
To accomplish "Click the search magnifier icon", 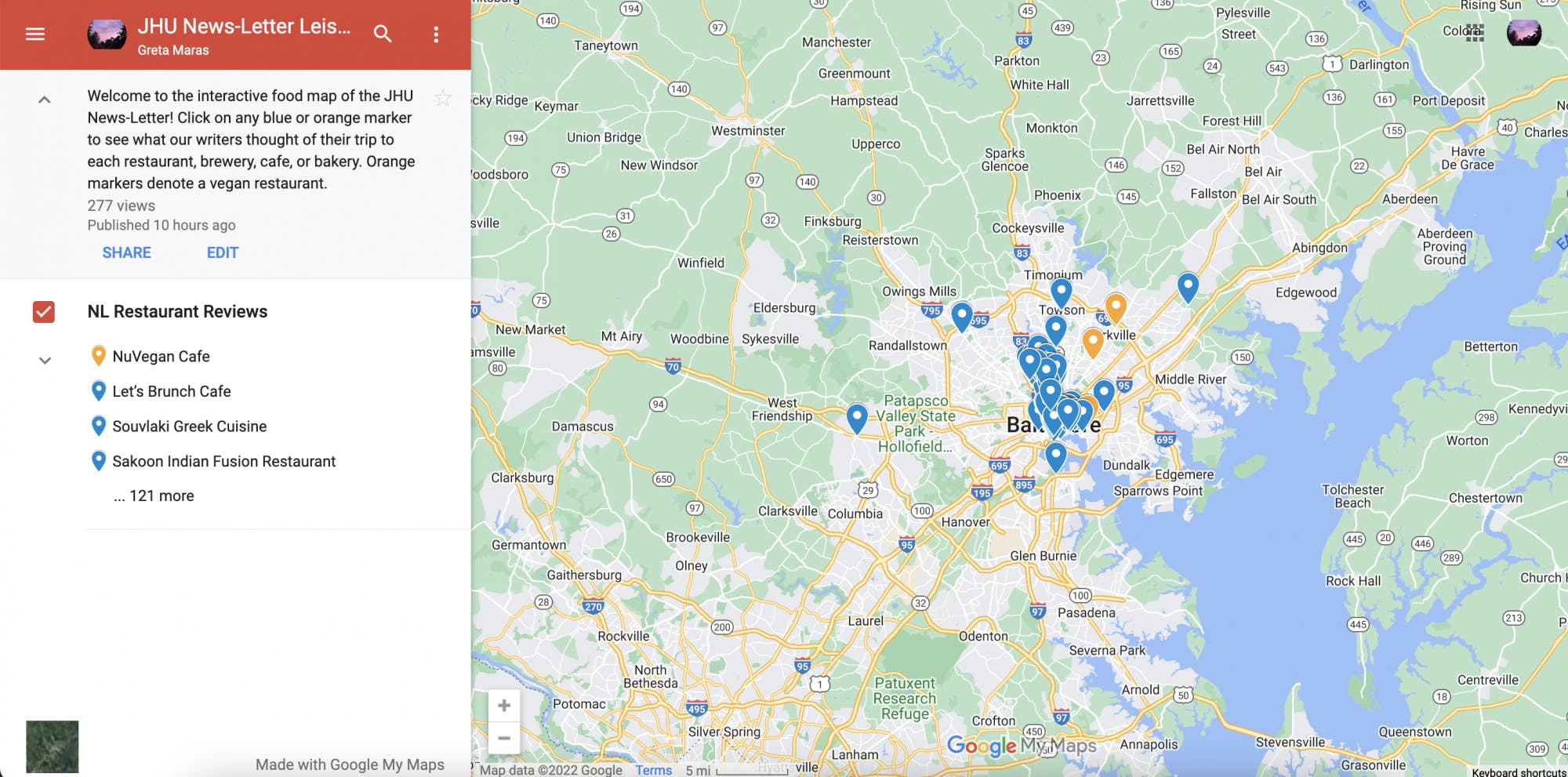I will (383, 34).
